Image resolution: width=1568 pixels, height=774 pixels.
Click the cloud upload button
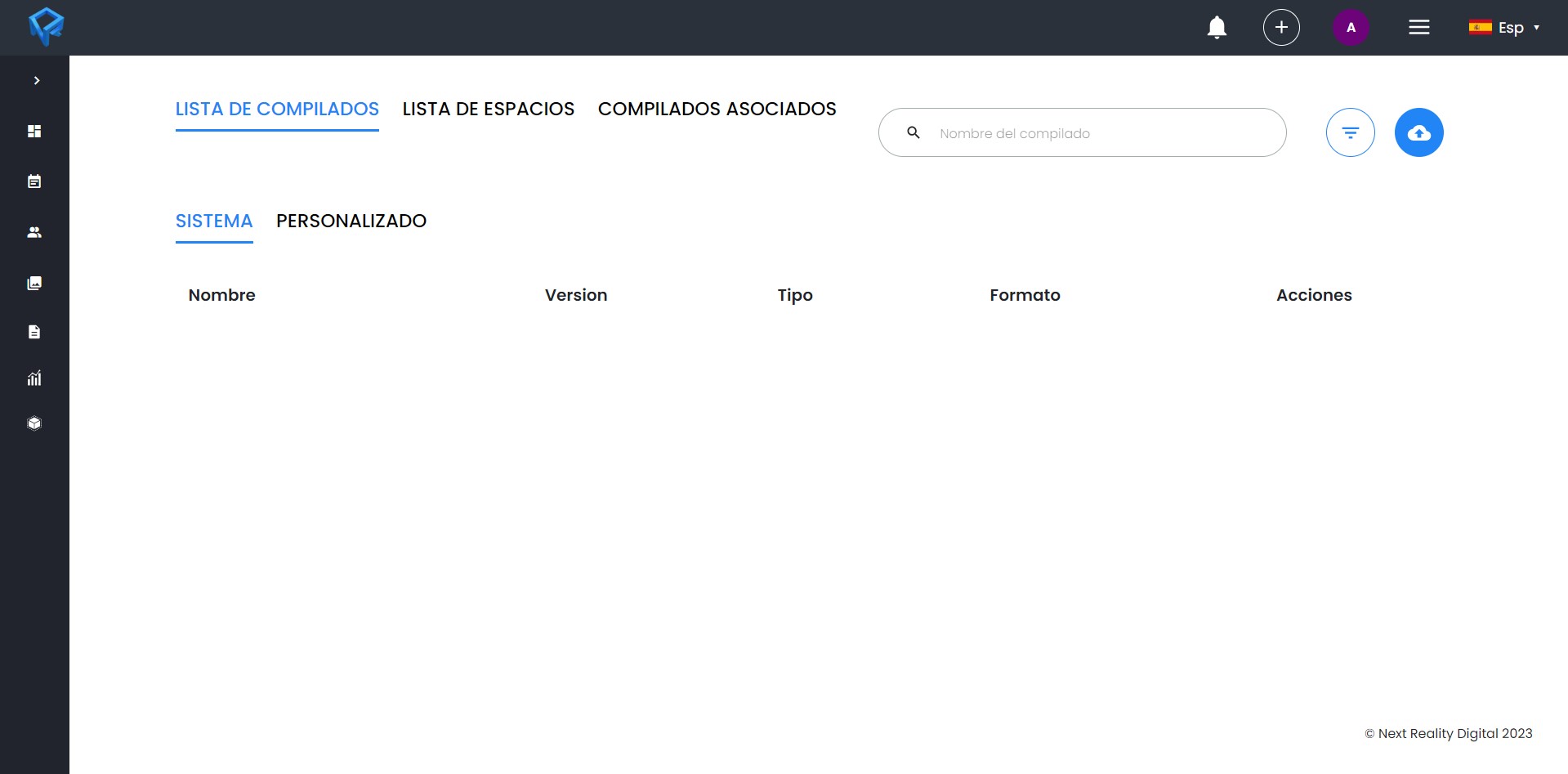point(1419,132)
